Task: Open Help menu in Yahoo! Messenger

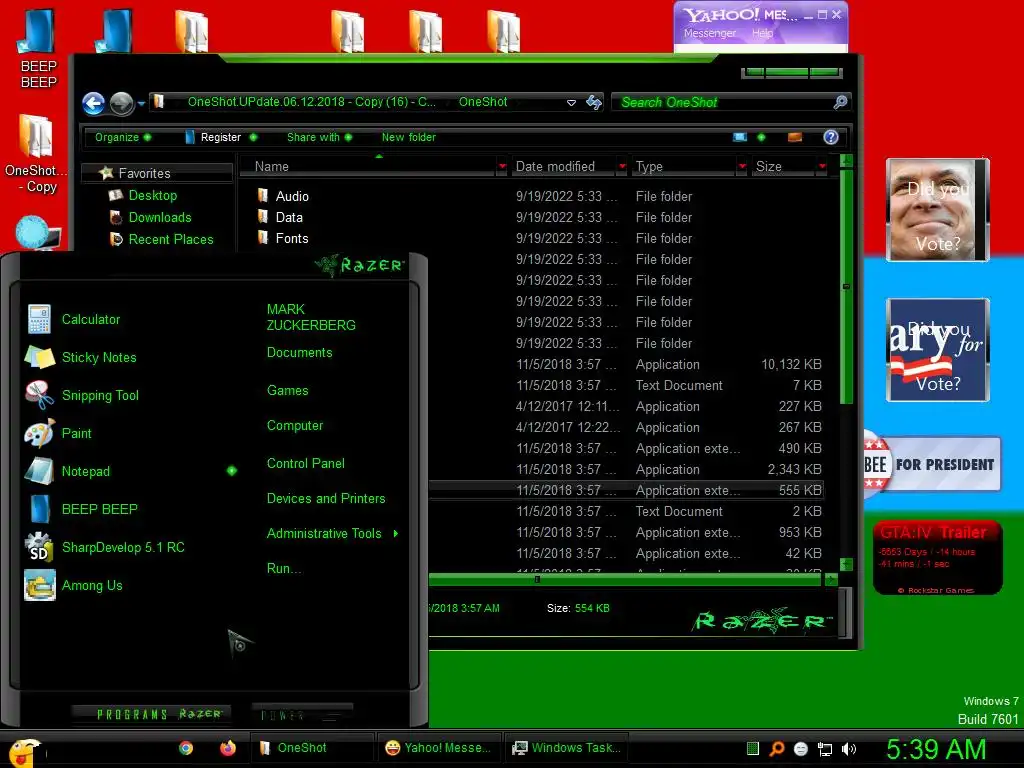Action: tap(762, 33)
